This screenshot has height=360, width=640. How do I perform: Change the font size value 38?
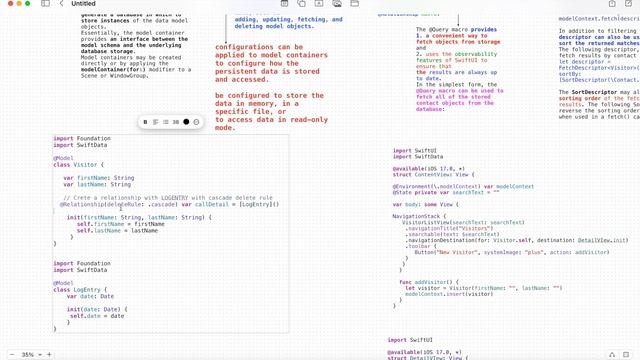click(176, 122)
